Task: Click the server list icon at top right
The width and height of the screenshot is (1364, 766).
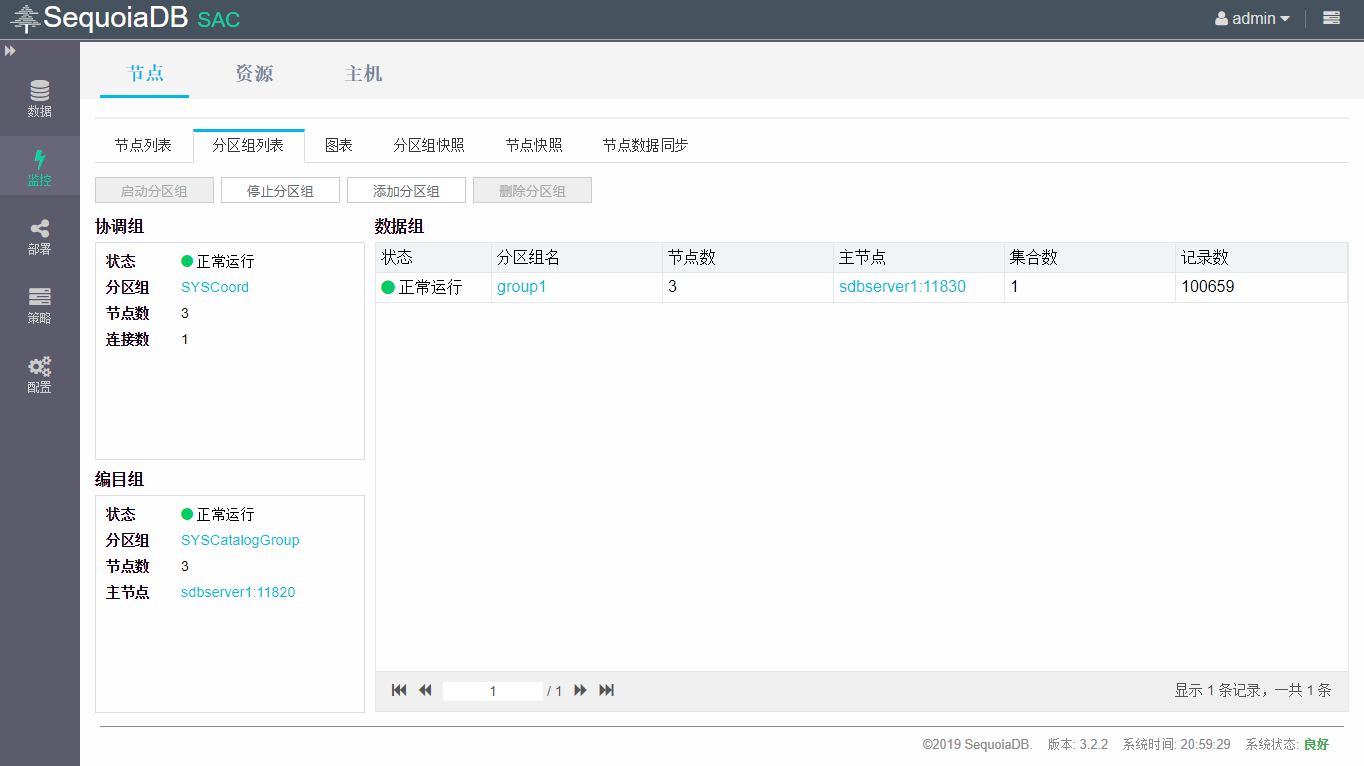Action: point(1331,18)
